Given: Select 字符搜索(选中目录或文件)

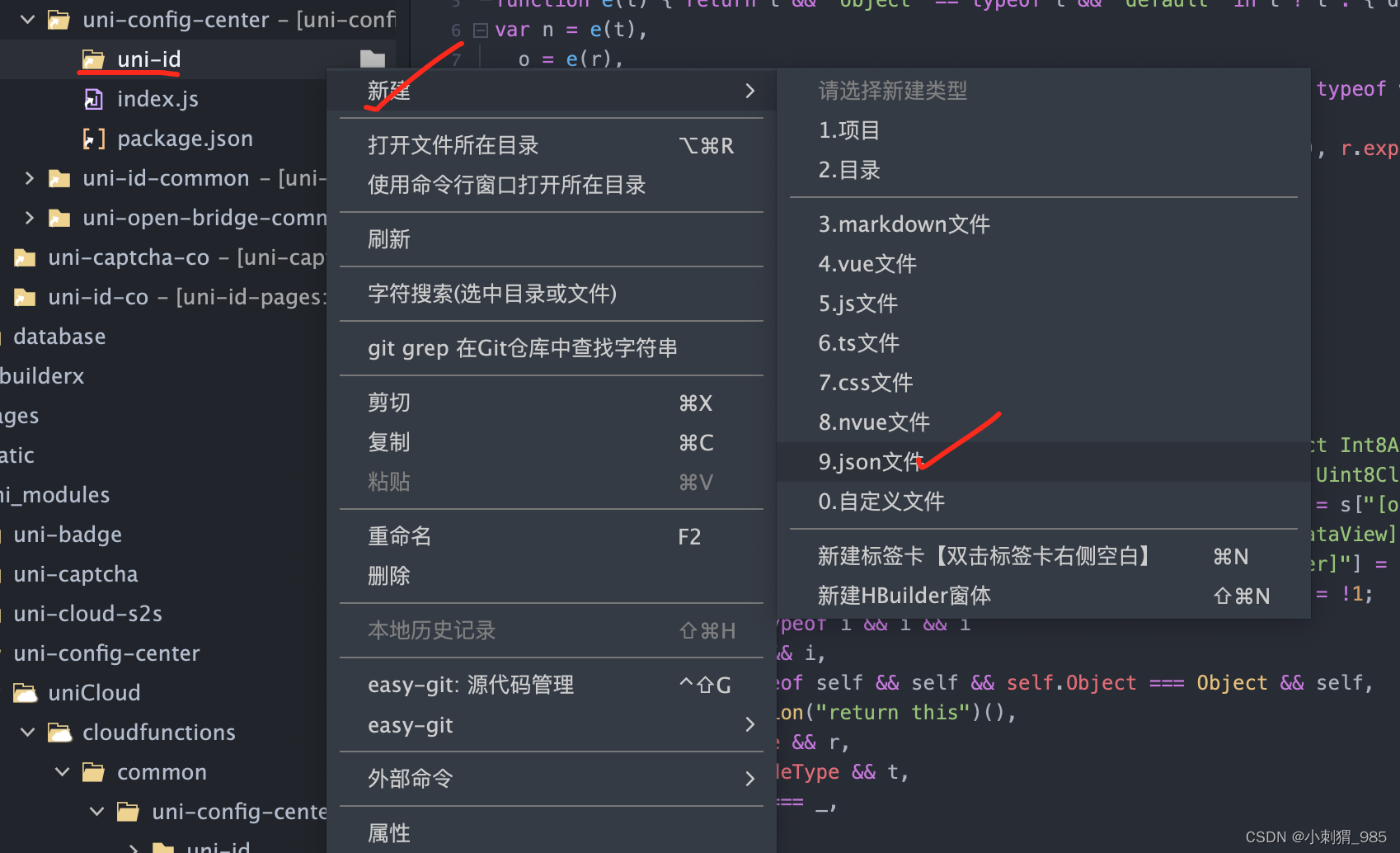Looking at the screenshot, I should click(552, 294).
